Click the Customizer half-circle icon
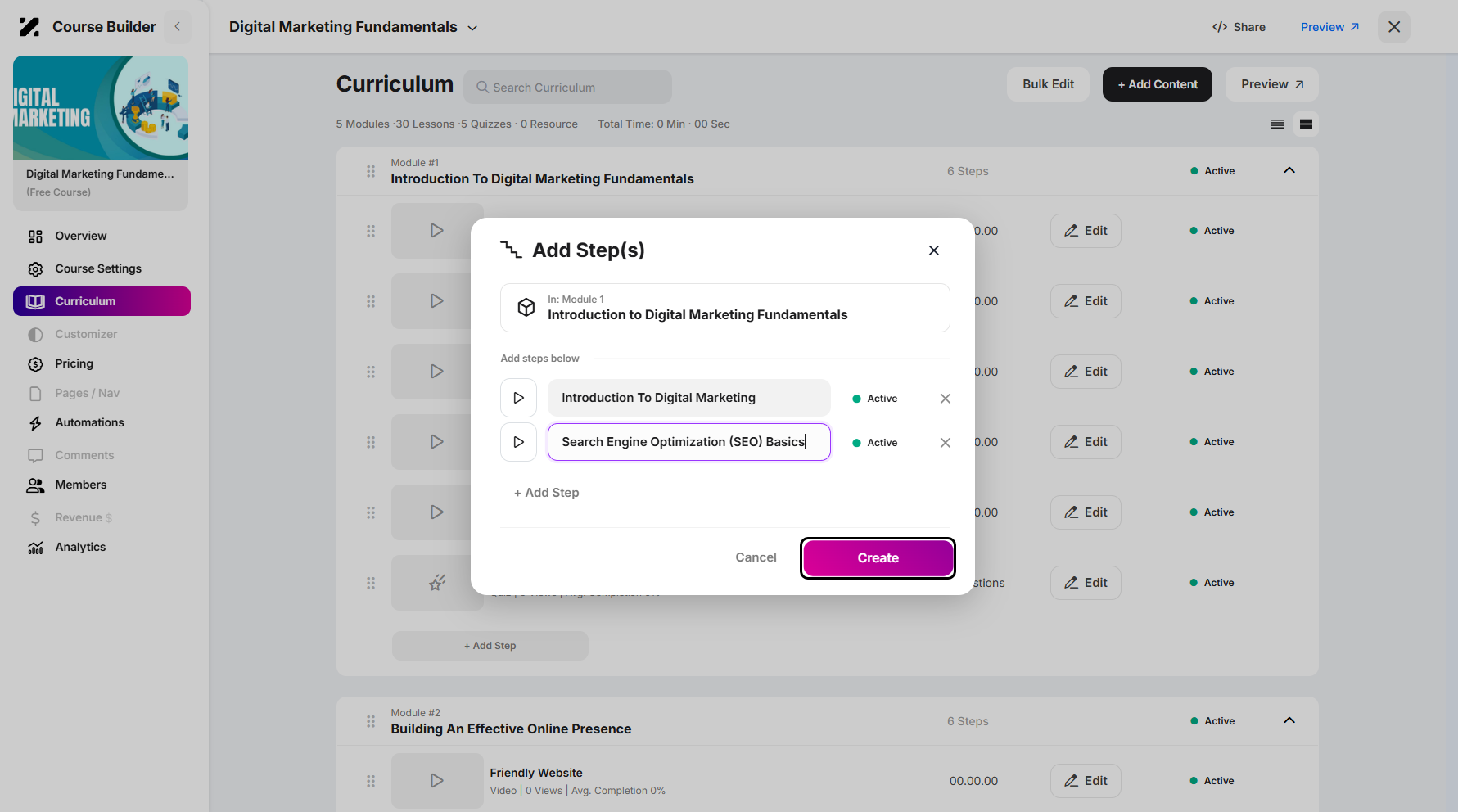Screen dimensions: 1458x812 tap(35, 335)
